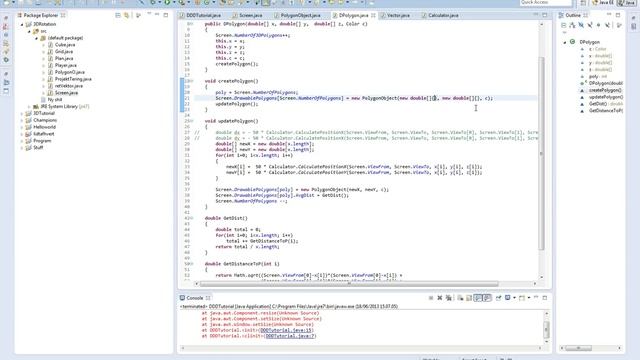
Task: Toggle Scroll Lock in Console toolbar
Action: click(469, 298)
